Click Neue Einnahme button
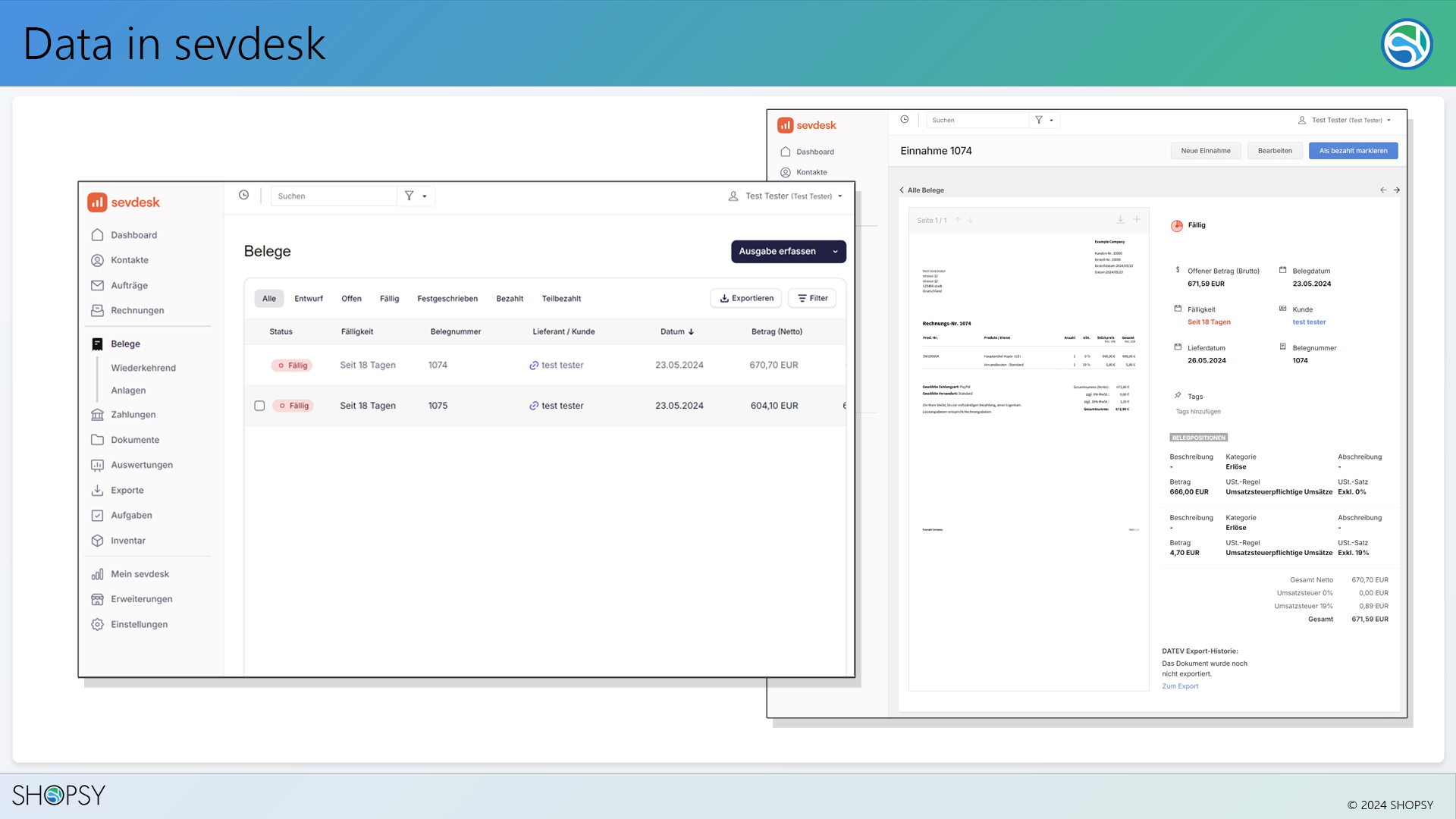Image resolution: width=1456 pixels, height=819 pixels. click(1206, 151)
